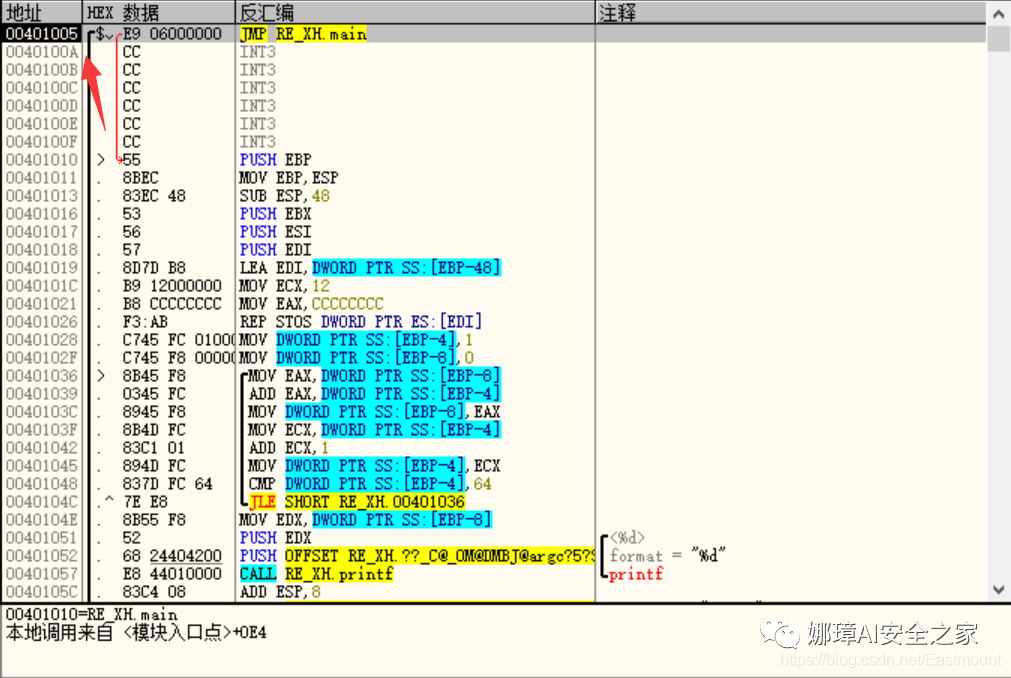Select the PUSH EBP instruction

click(275, 160)
